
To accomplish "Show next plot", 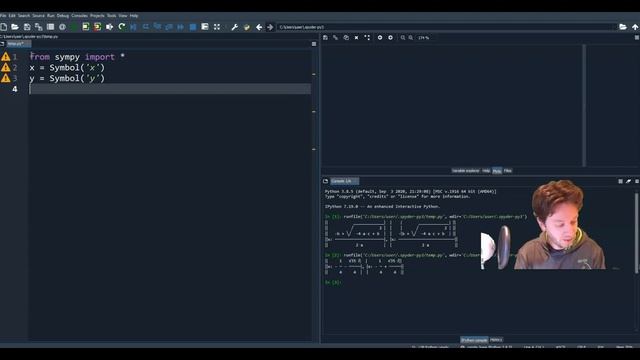I will (x=391, y=38).
